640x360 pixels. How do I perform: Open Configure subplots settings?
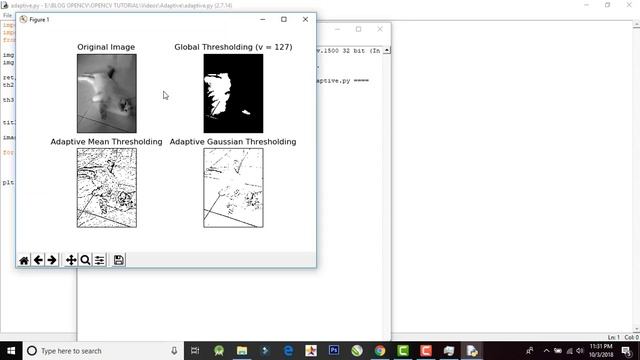click(x=99, y=260)
